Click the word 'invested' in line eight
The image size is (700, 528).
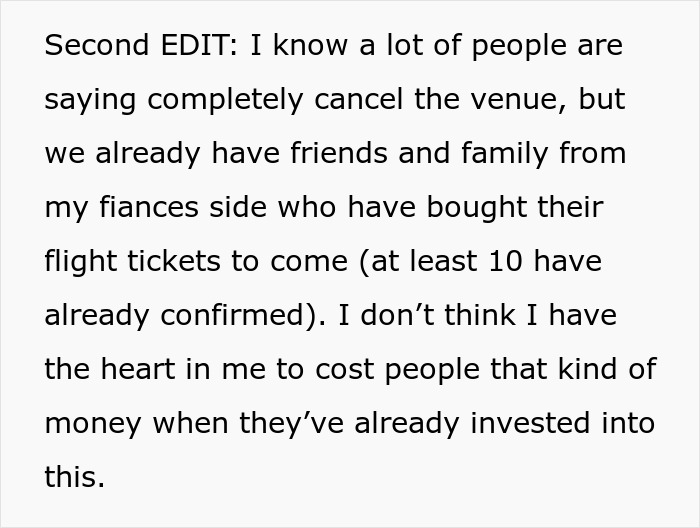[530, 423]
